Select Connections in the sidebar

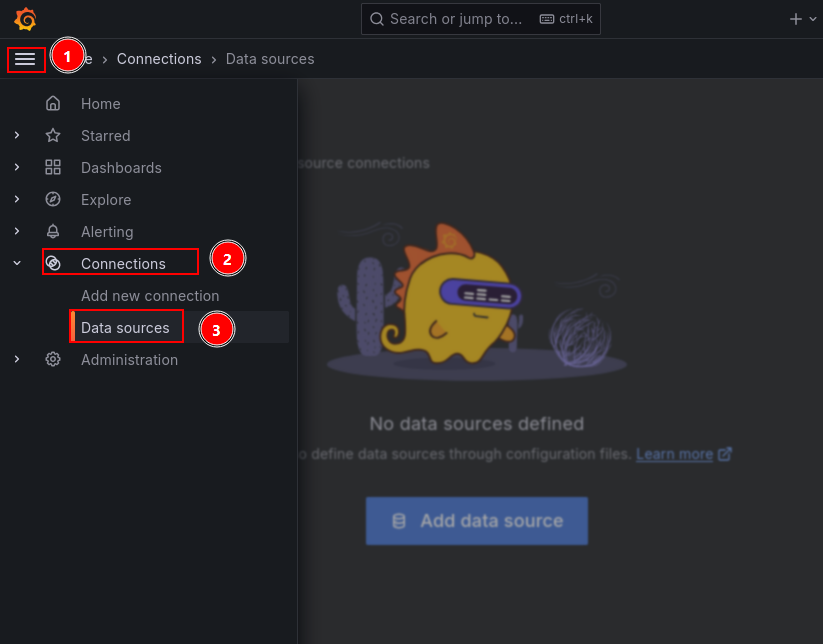[x=123, y=264]
